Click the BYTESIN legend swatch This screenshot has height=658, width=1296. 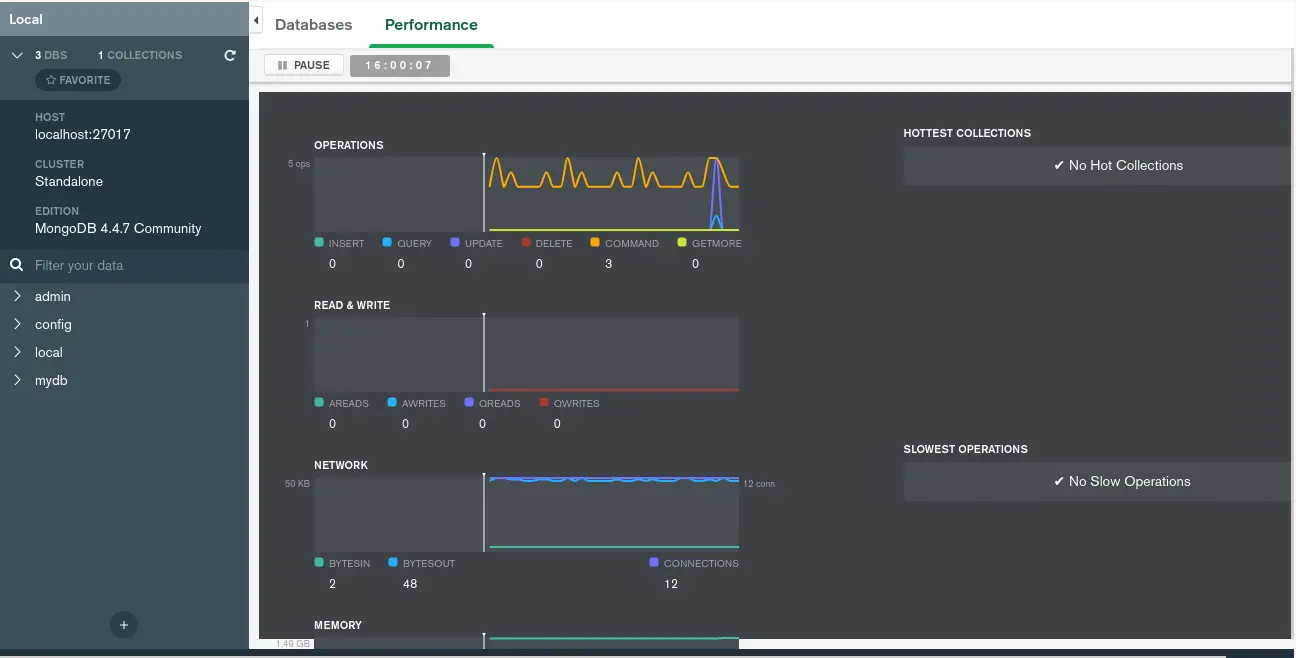click(319, 562)
